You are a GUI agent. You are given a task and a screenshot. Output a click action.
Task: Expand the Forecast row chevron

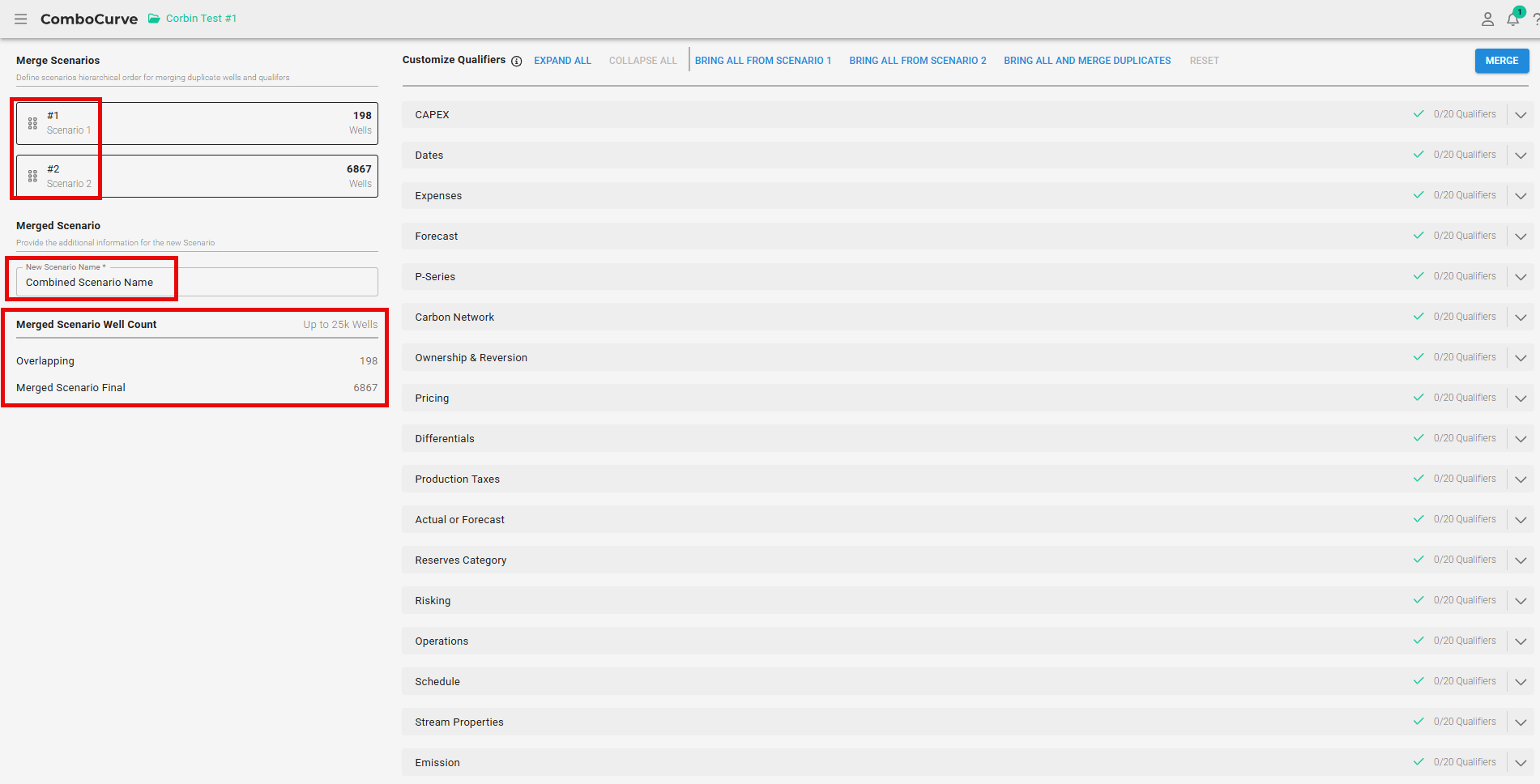(1521, 236)
